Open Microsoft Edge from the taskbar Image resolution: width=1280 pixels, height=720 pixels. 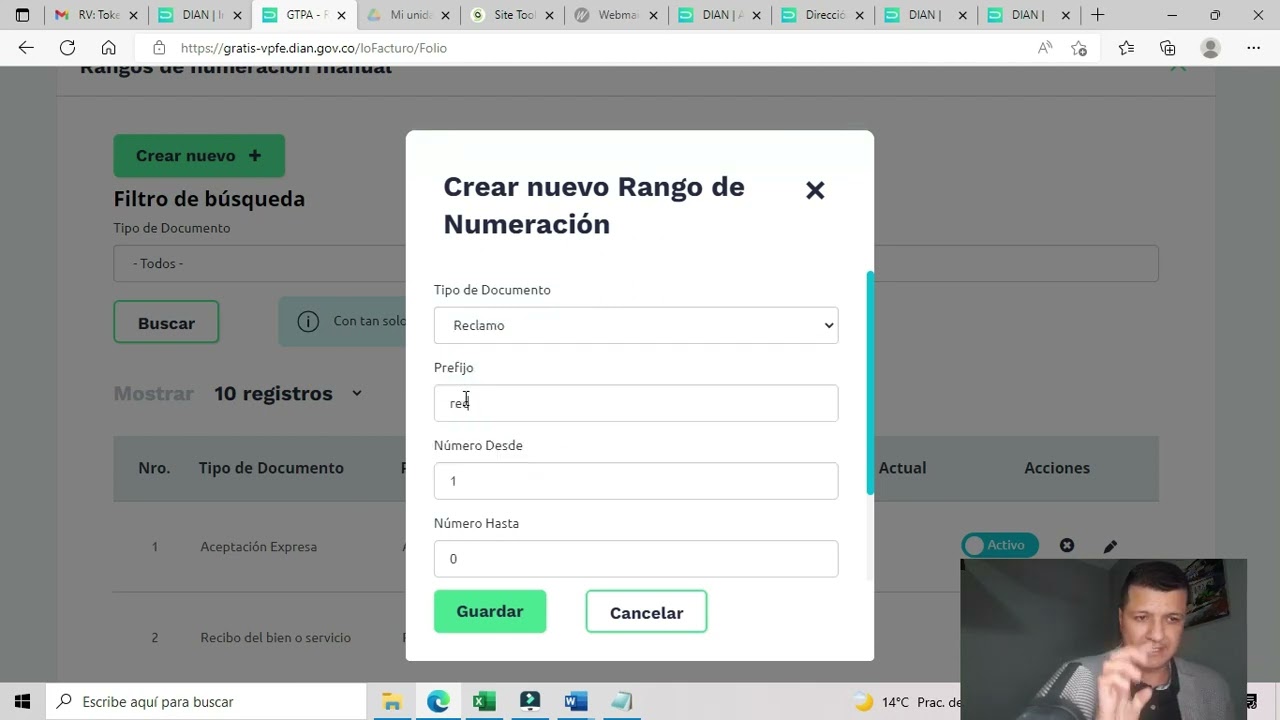[438, 702]
